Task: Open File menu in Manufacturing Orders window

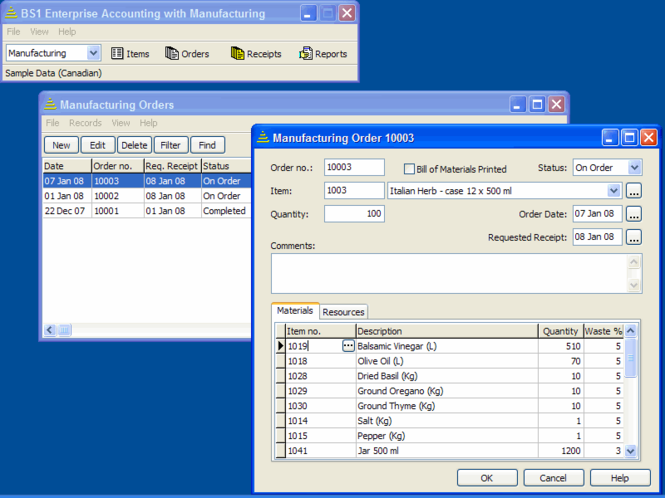Action: (x=52, y=123)
